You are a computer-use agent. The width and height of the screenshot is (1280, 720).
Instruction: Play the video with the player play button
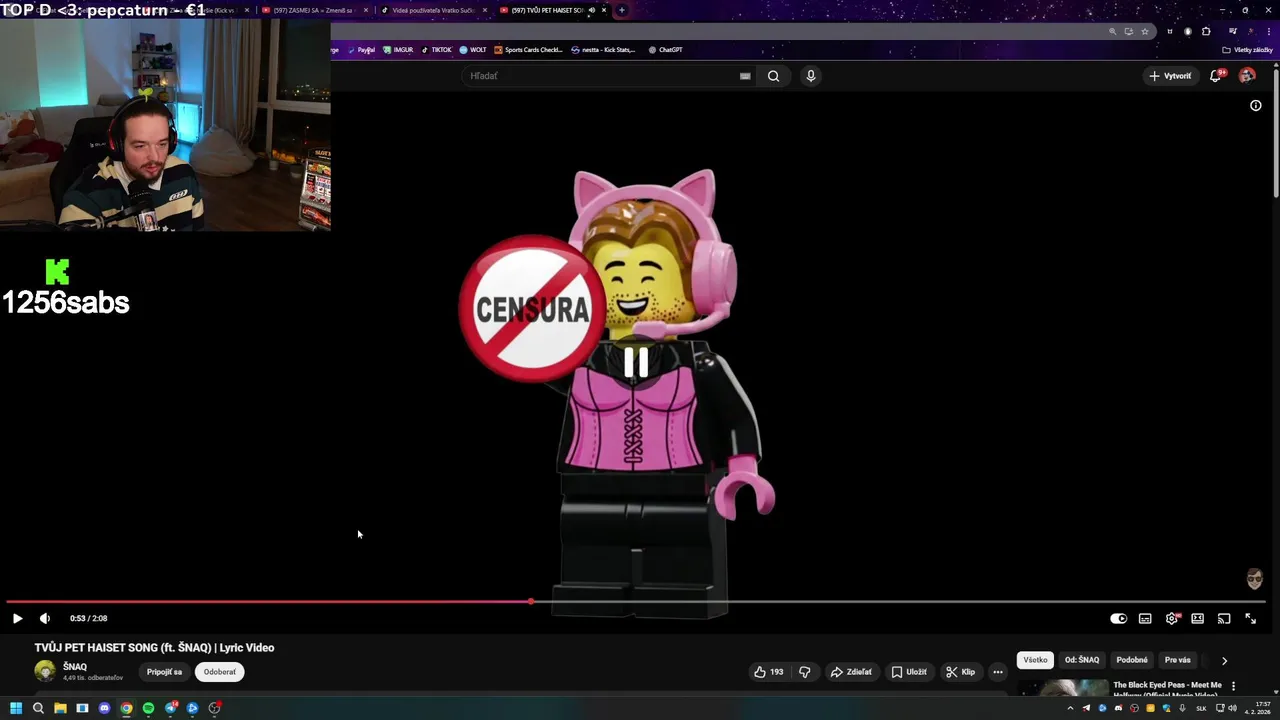pos(17,618)
